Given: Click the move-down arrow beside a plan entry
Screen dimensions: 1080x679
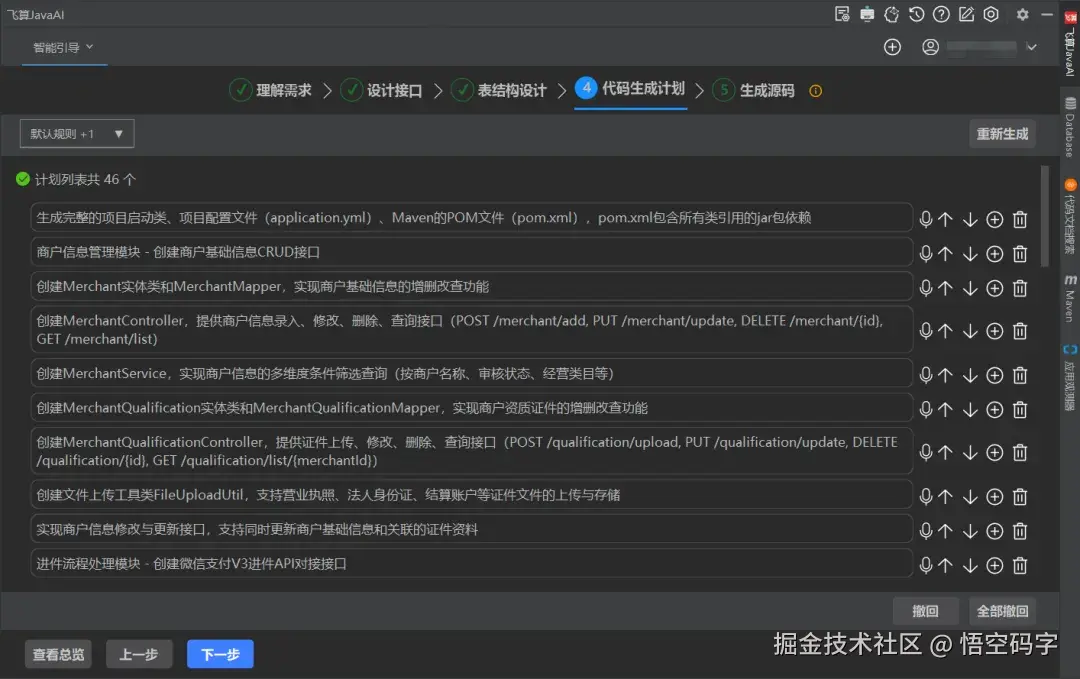Looking at the screenshot, I should point(971,217).
